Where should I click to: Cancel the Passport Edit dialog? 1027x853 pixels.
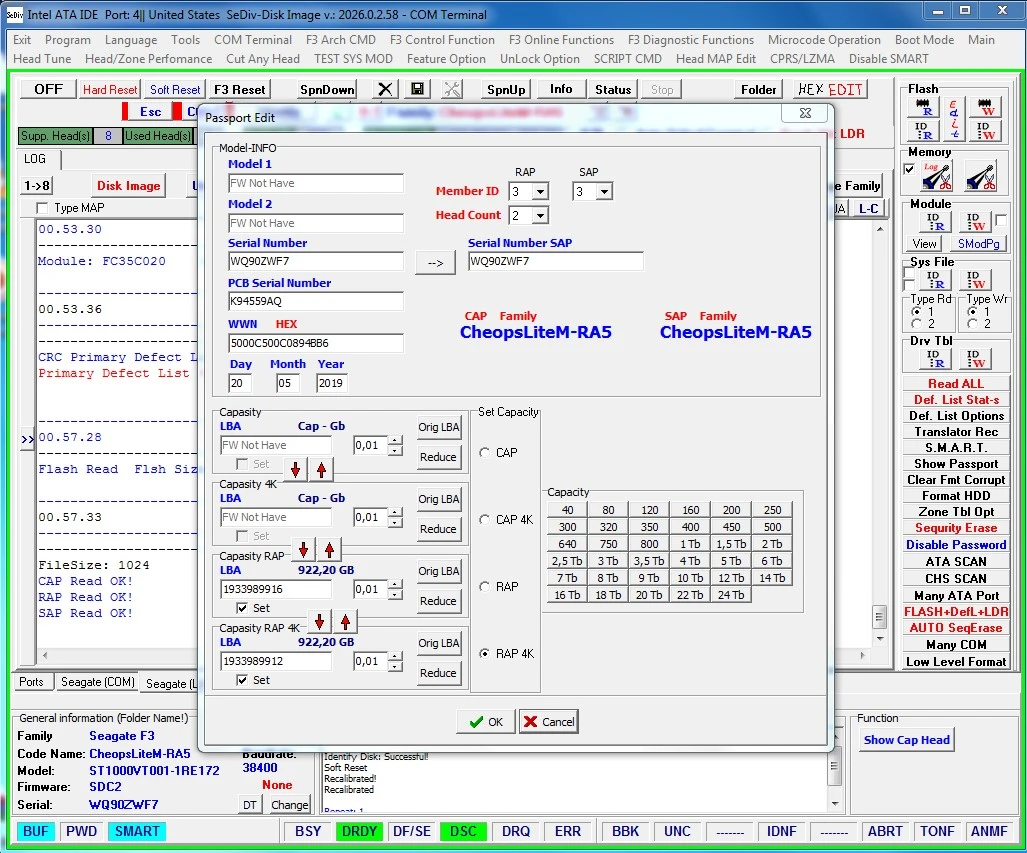[549, 722]
